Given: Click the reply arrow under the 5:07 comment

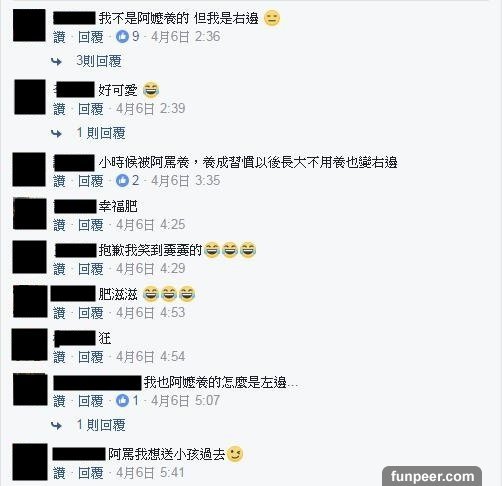Looking at the screenshot, I should [56, 425].
